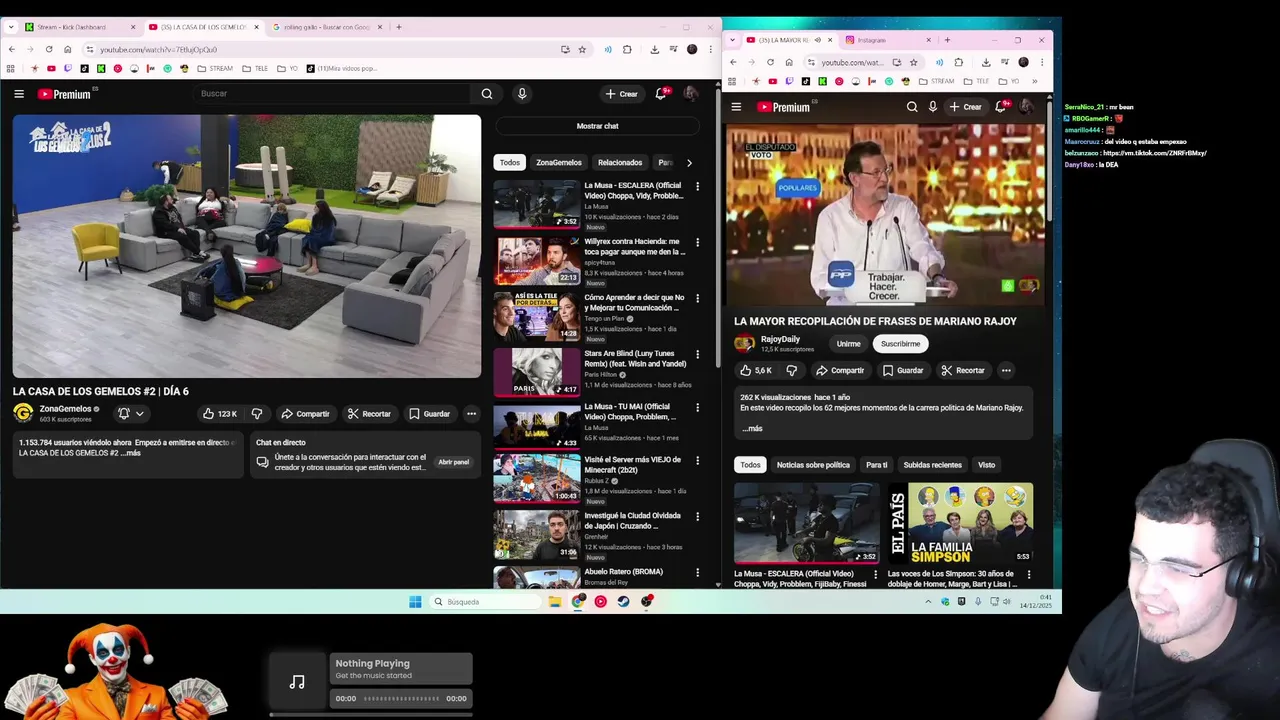Open more options for Willyrex contra Hacienda video
The height and width of the screenshot is (720, 1280).
point(697,242)
